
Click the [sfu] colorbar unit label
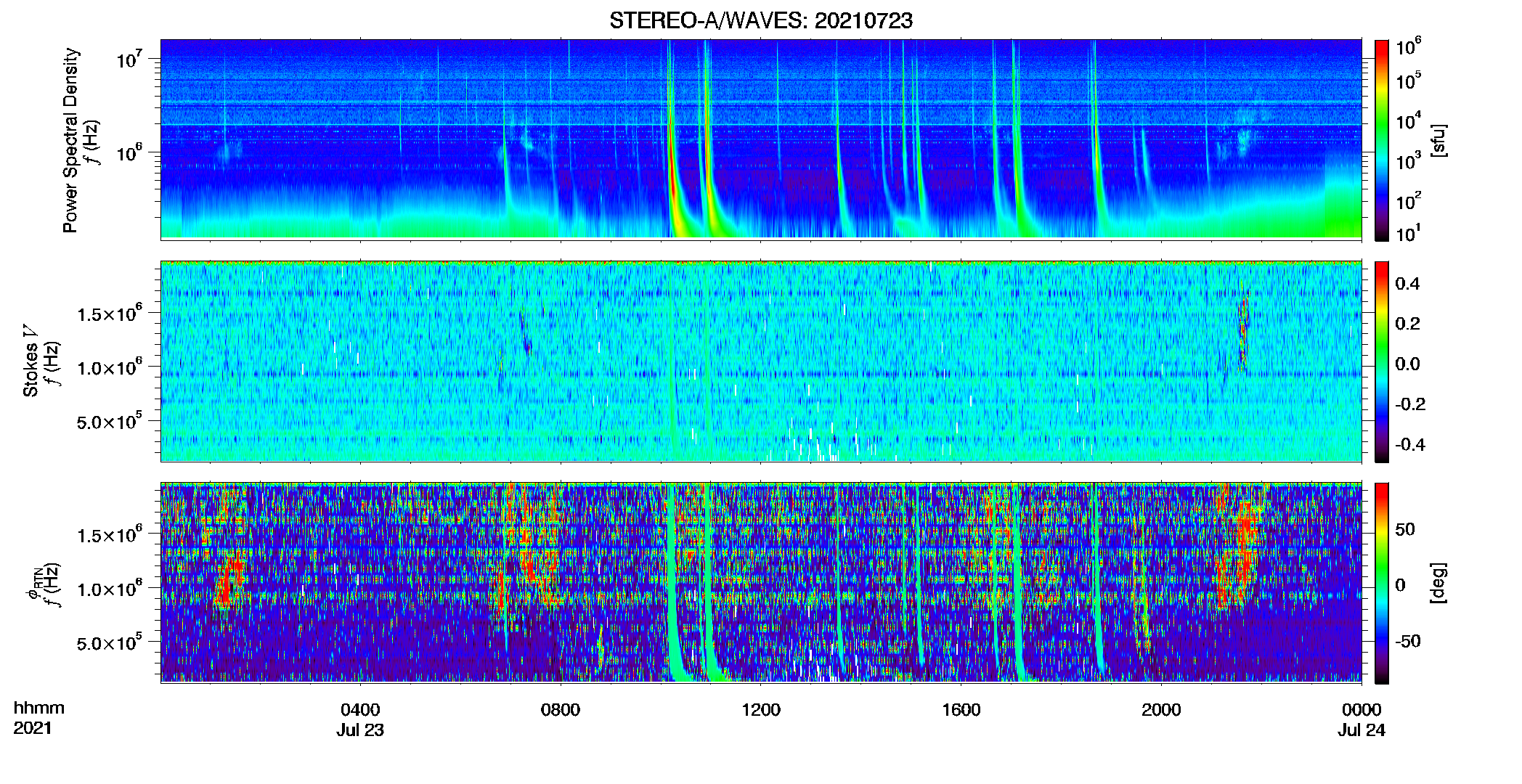1438,140
